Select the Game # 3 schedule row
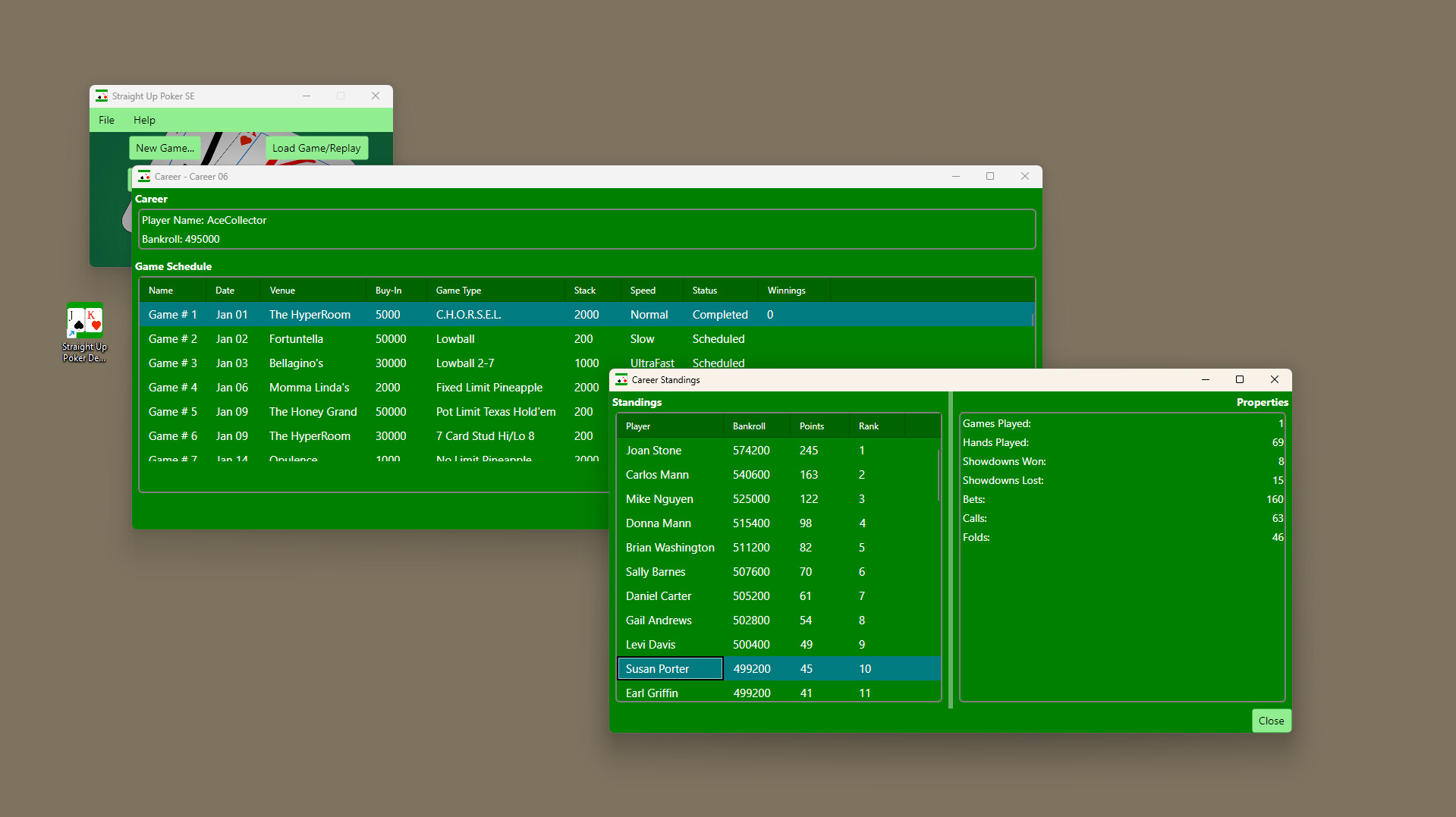 click(x=303, y=363)
